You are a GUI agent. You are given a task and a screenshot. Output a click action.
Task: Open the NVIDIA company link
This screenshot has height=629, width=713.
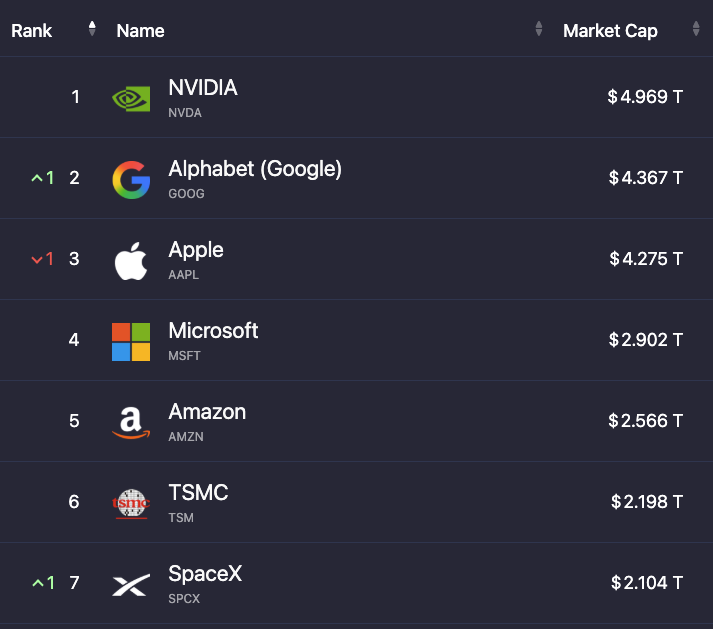[x=203, y=87]
